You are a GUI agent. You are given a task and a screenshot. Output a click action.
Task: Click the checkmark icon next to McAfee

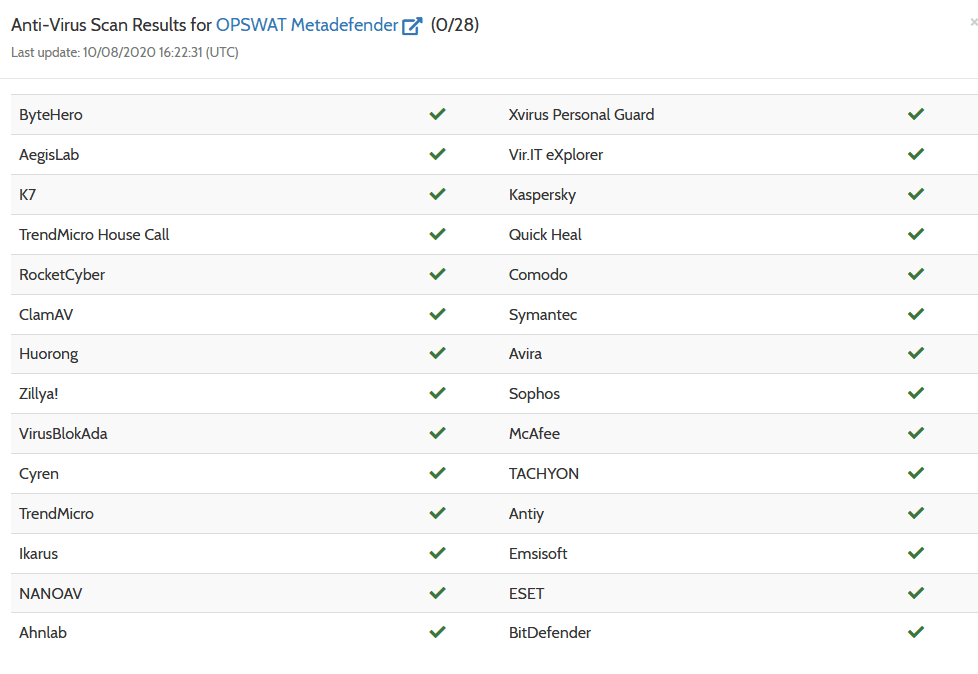[x=916, y=434]
